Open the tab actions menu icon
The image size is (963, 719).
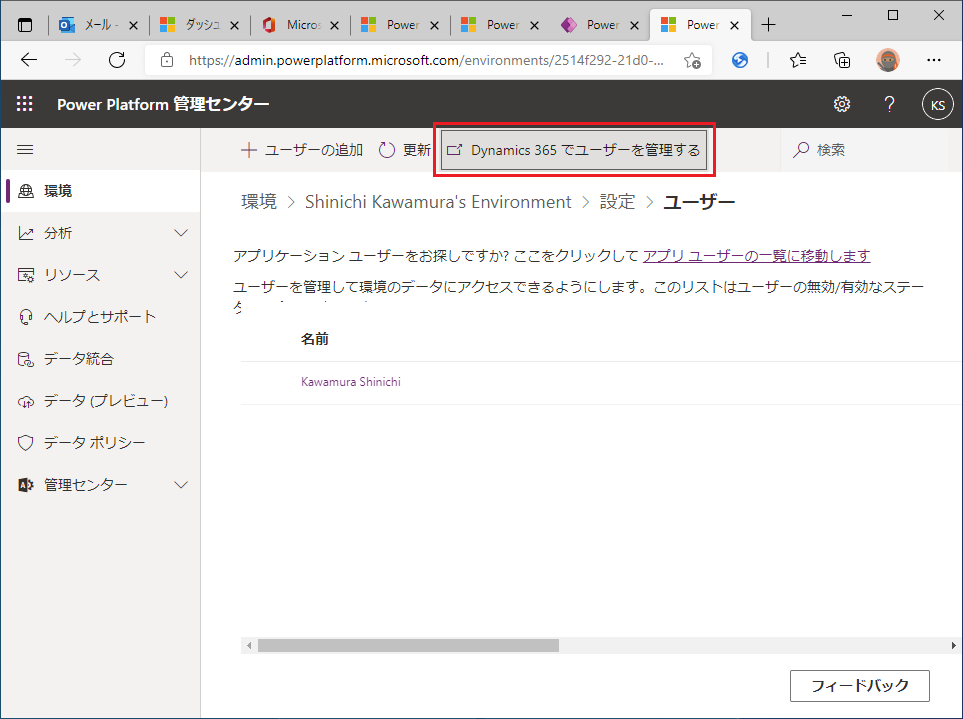coord(25,25)
